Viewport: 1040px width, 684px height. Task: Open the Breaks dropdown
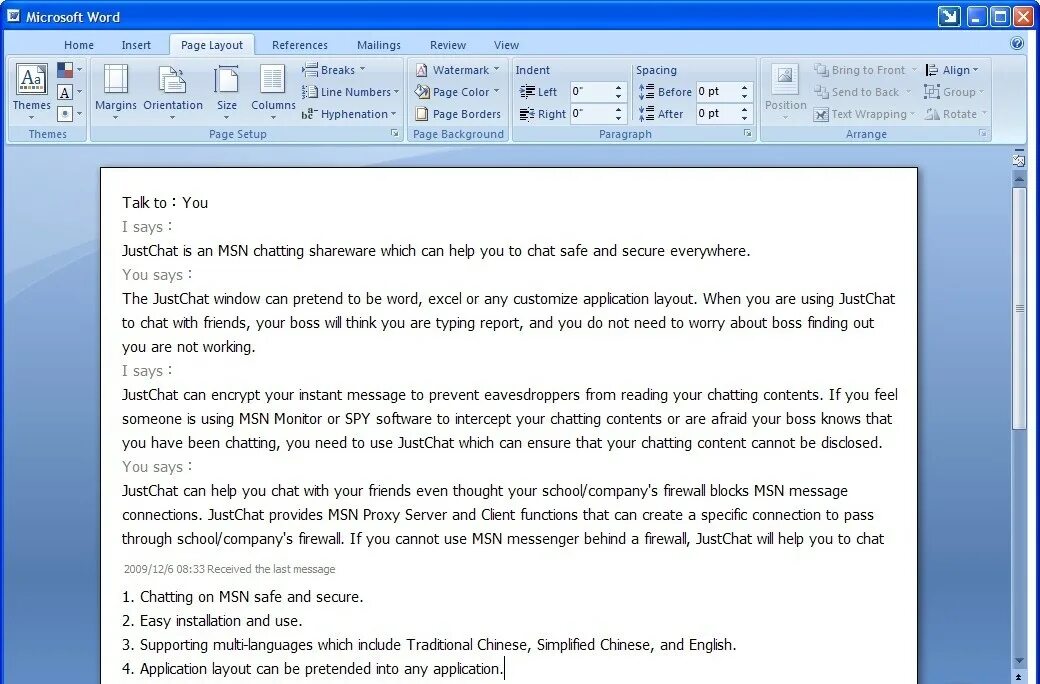[334, 70]
